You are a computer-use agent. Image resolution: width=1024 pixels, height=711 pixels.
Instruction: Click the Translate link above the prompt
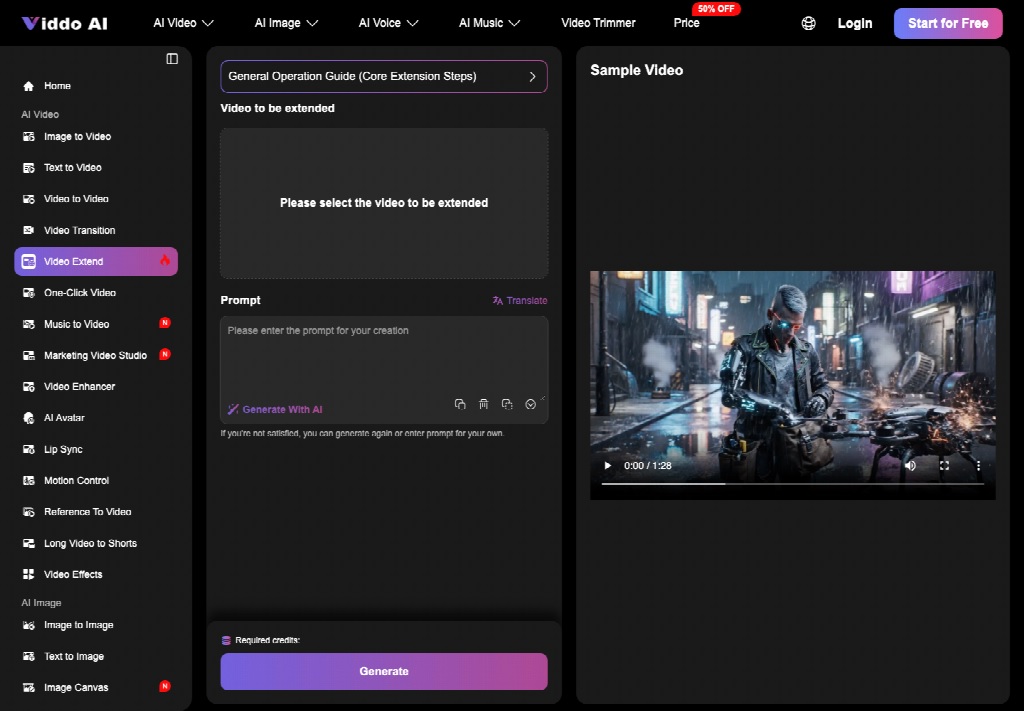(520, 300)
